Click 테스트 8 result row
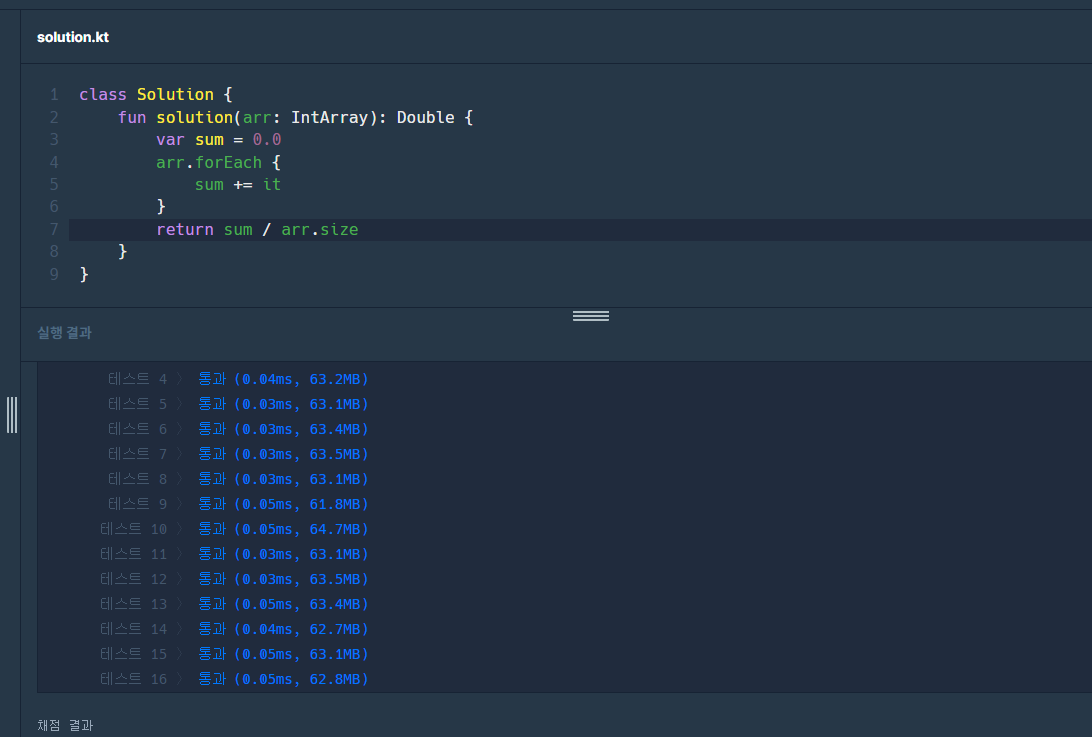This screenshot has height=737, width=1092. [x=238, y=479]
